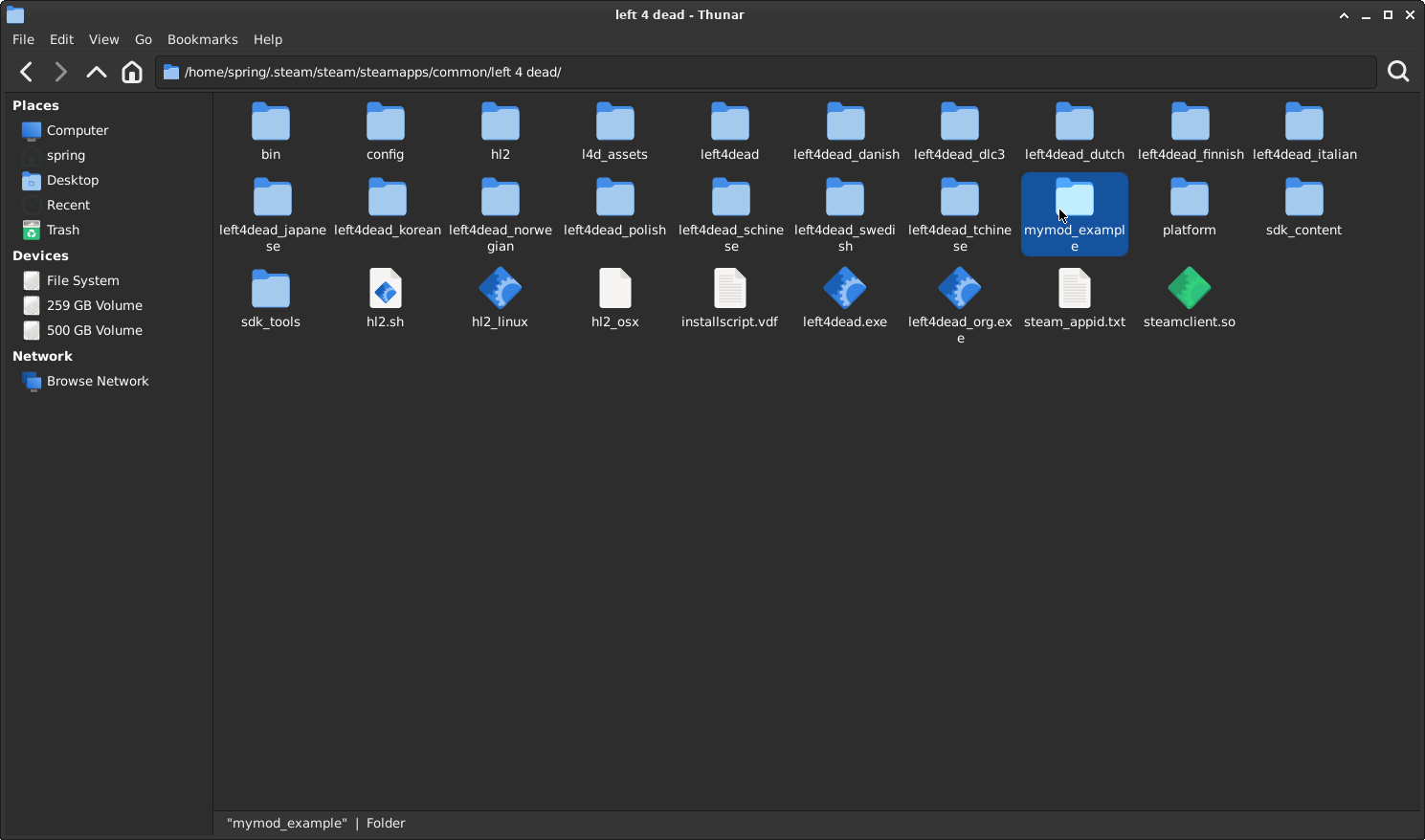This screenshot has width=1425, height=840.
Task: Open the Bookmarks menu
Action: [x=202, y=39]
